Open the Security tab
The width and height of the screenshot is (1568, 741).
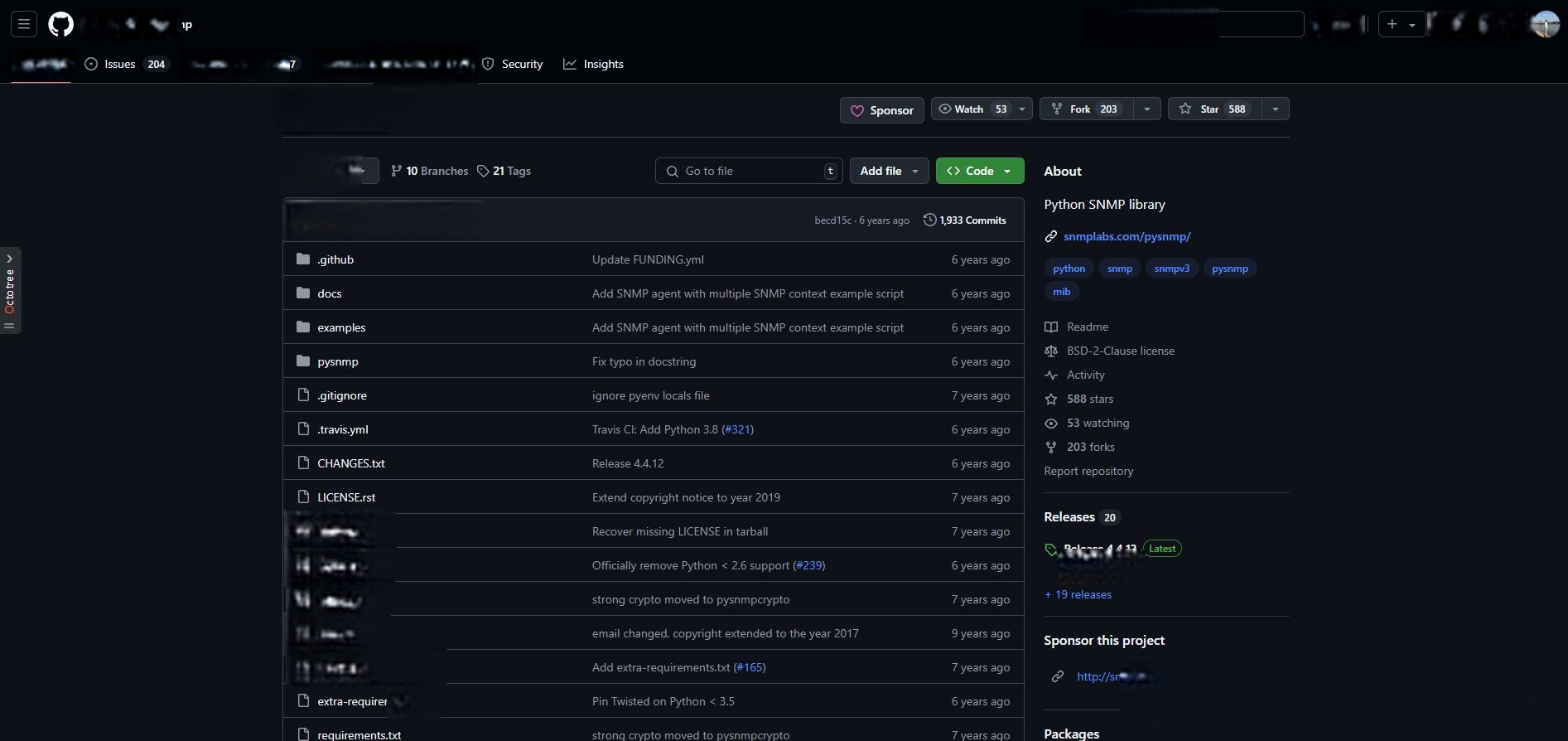pos(513,64)
